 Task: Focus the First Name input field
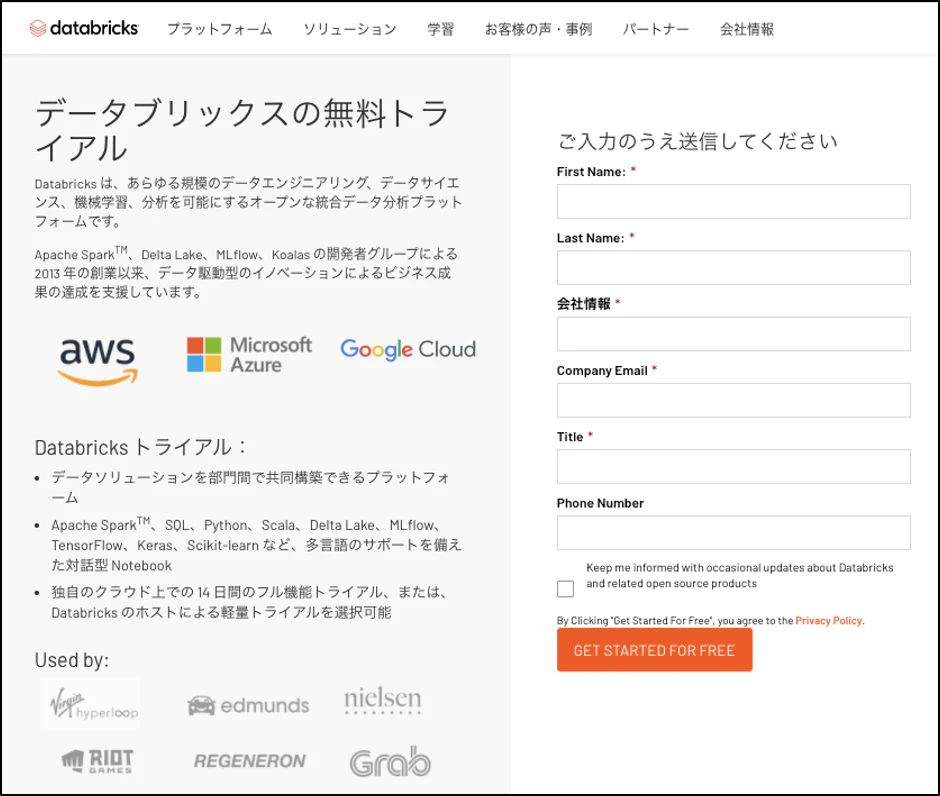734,201
